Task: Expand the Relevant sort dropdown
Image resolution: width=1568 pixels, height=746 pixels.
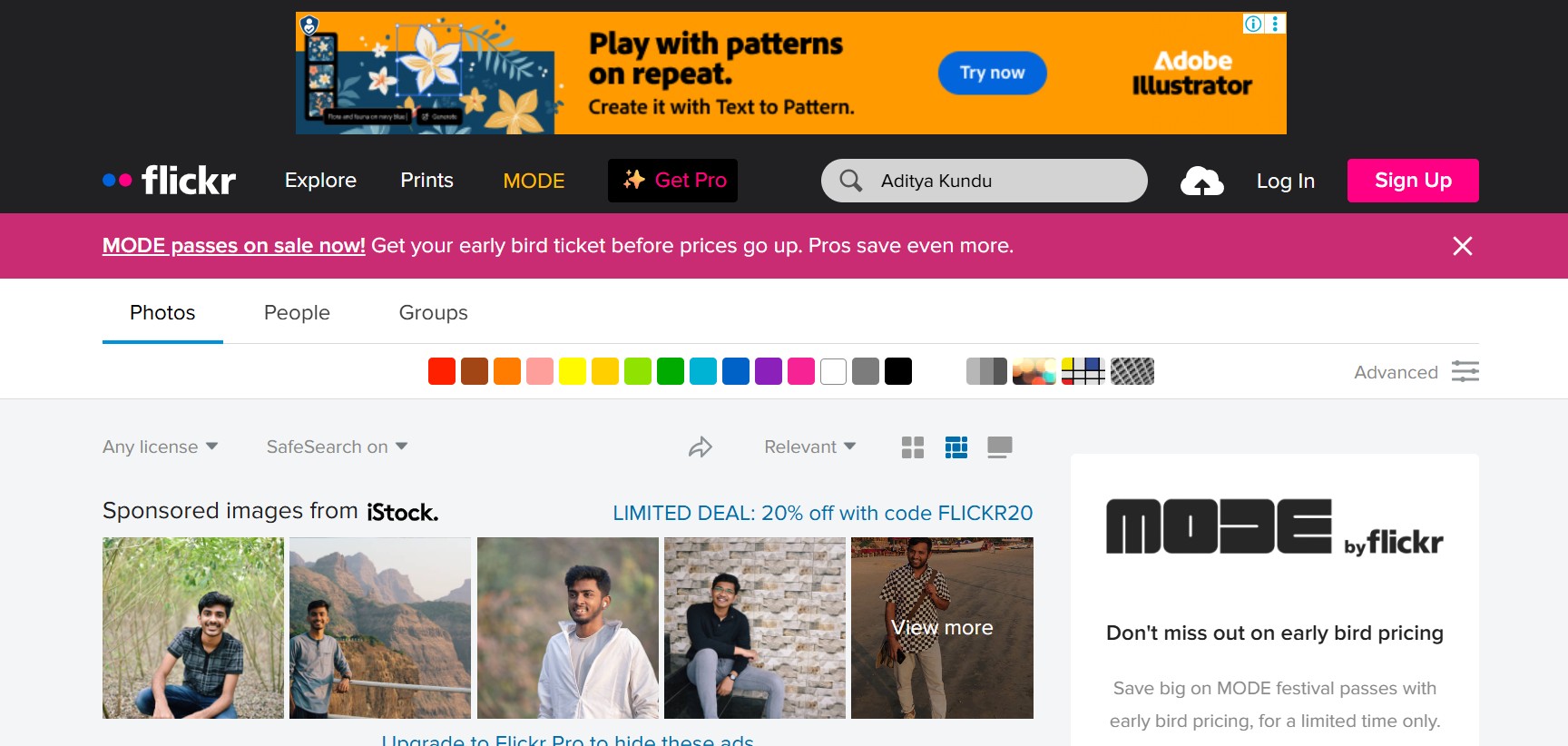Action: point(809,447)
